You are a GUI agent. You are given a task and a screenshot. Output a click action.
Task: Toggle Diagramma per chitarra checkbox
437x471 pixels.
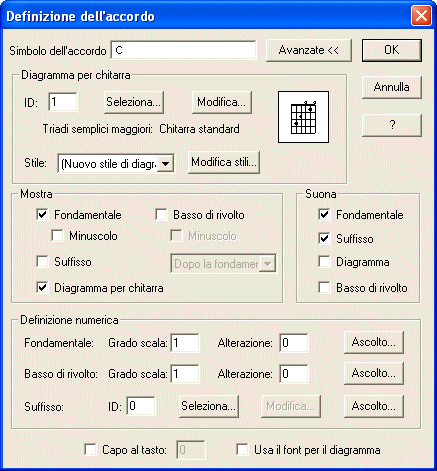click(42, 287)
